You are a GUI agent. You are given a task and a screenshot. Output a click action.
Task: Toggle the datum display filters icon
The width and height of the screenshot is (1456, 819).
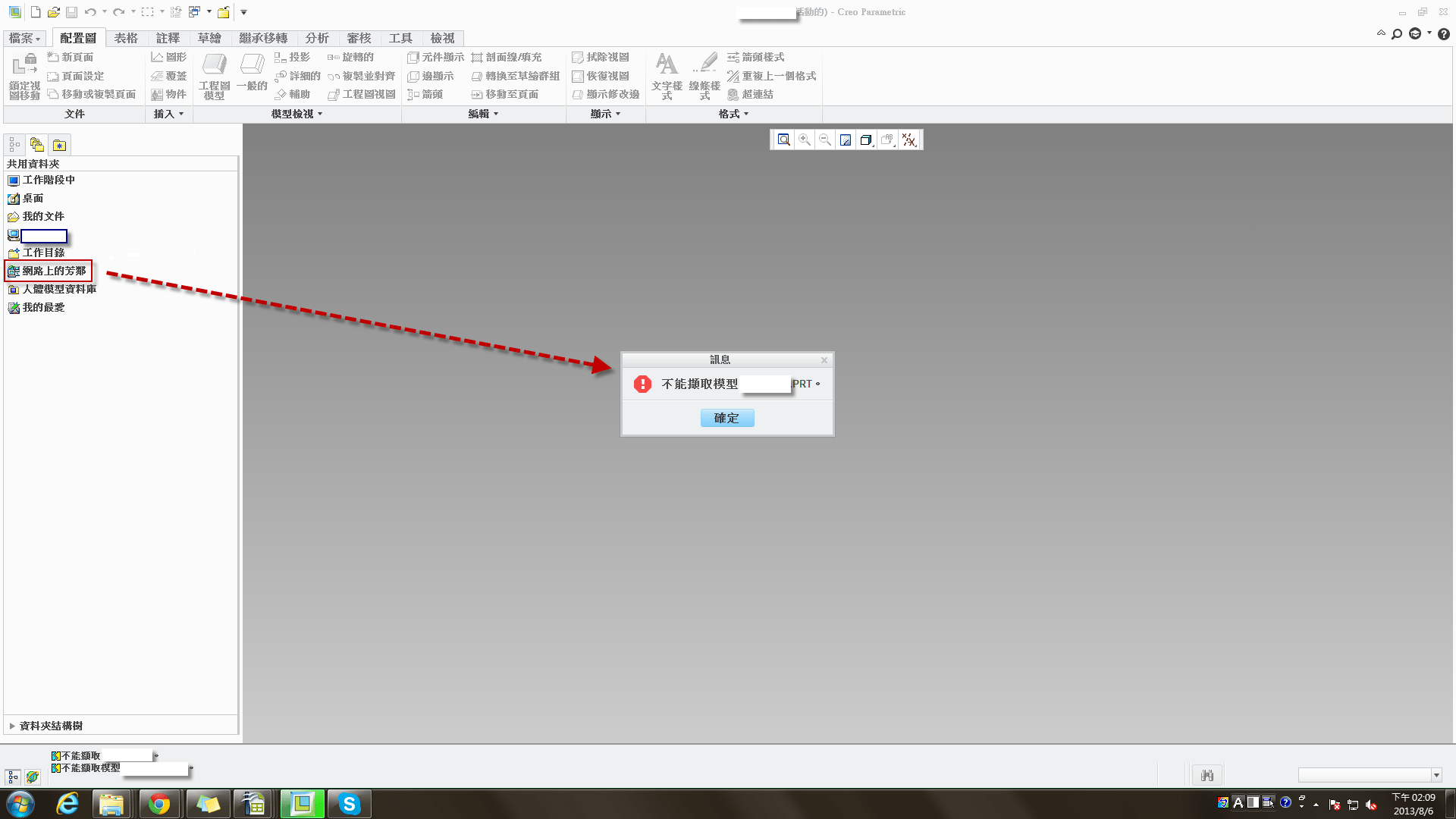point(908,140)
